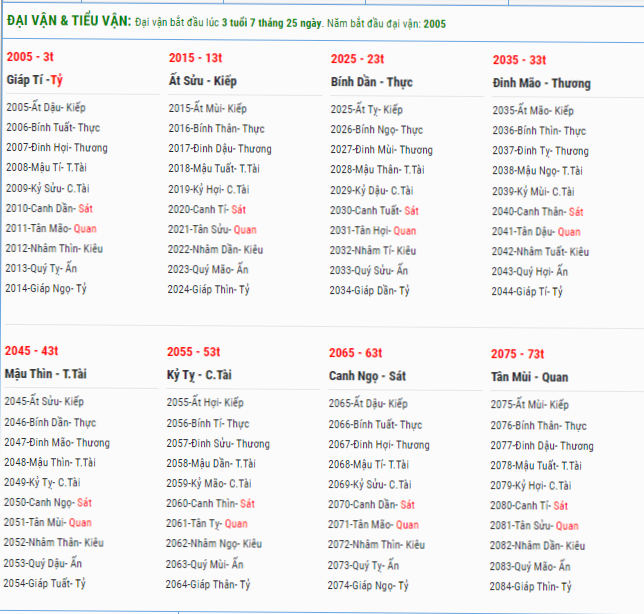Select row '2038-Mậu Ngọ- T.Tài'

(537, 171)
